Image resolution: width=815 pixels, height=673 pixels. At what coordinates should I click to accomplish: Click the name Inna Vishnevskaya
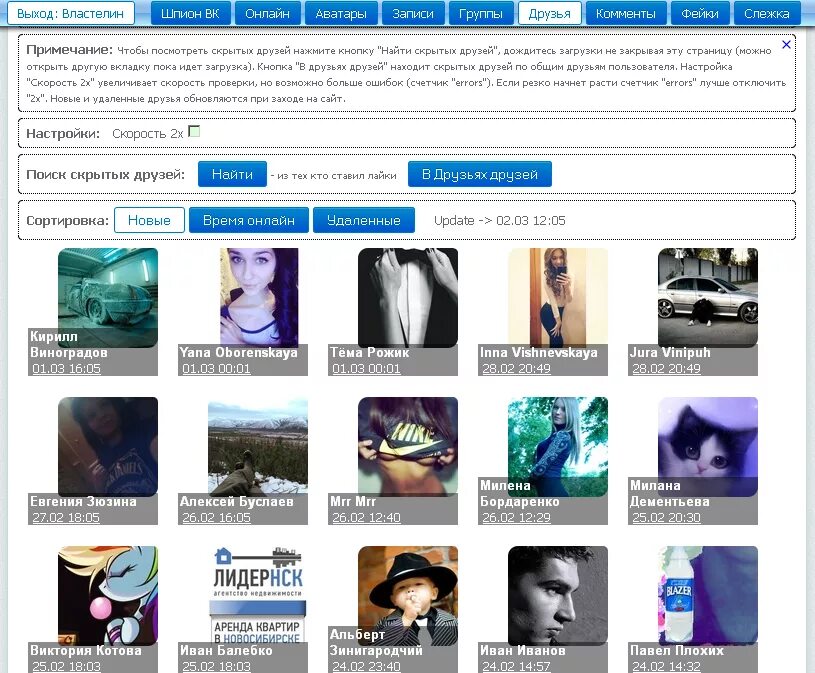click(538, 352)
